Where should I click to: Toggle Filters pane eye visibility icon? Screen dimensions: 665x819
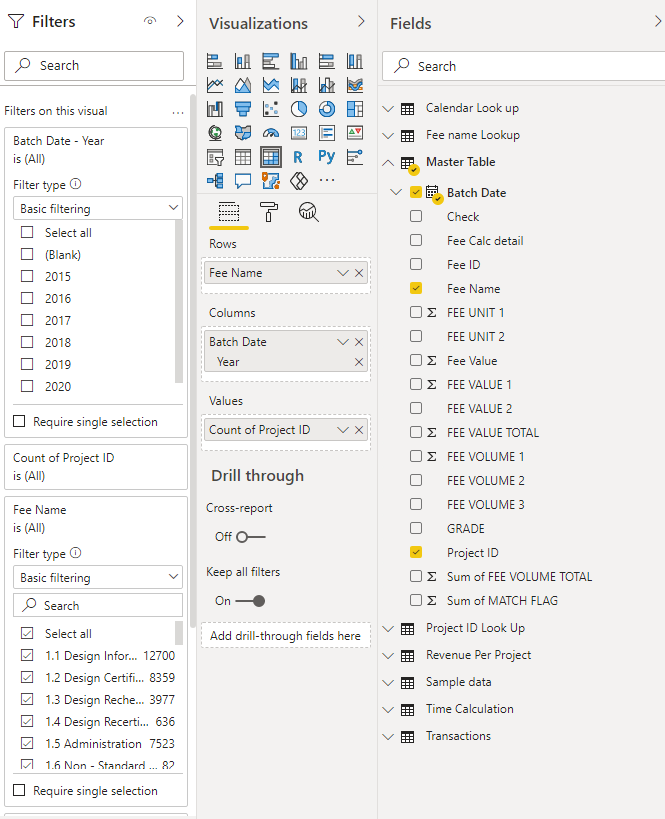point(150,21)
